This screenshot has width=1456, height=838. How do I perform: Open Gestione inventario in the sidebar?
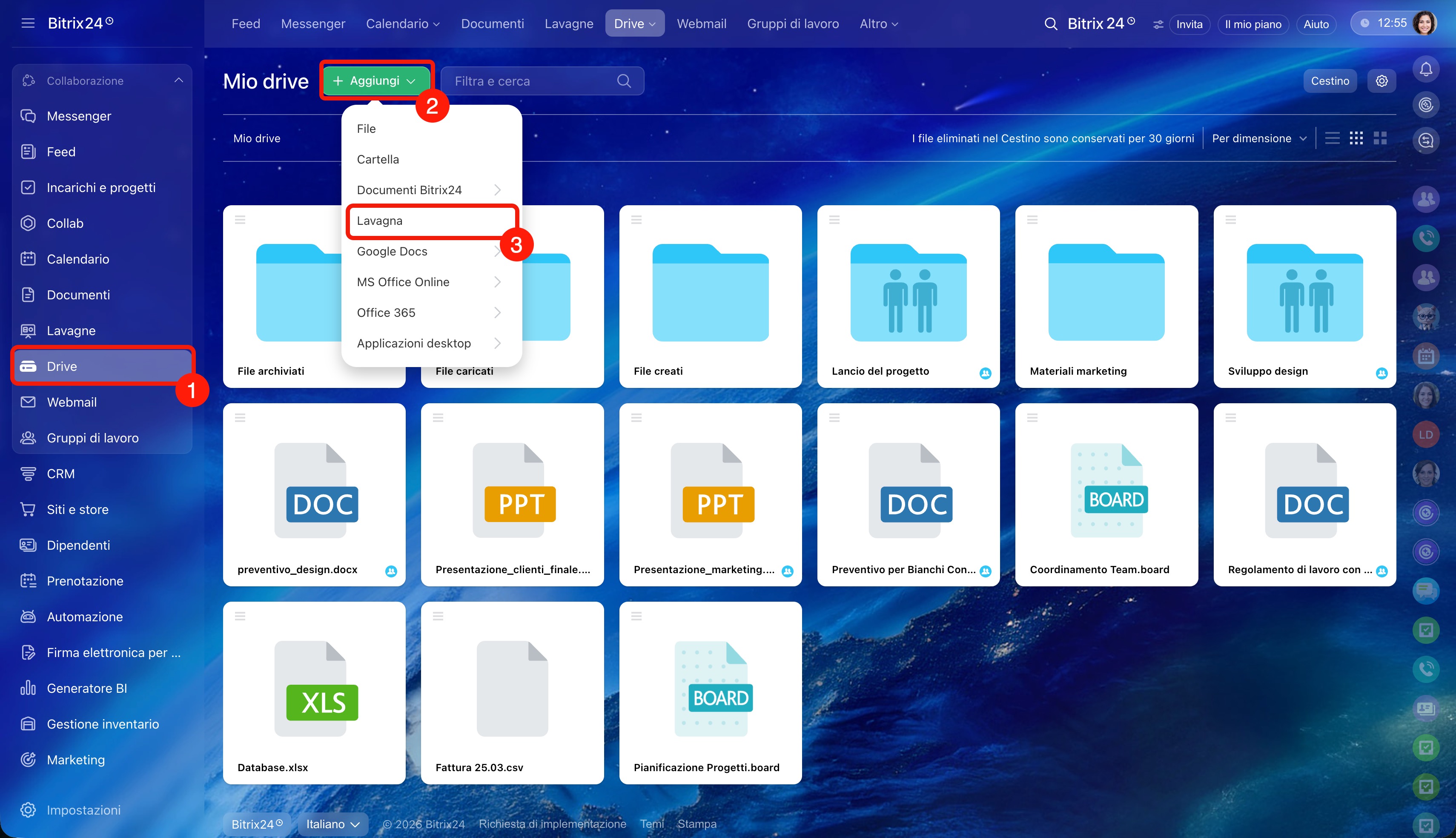(103, 724)
